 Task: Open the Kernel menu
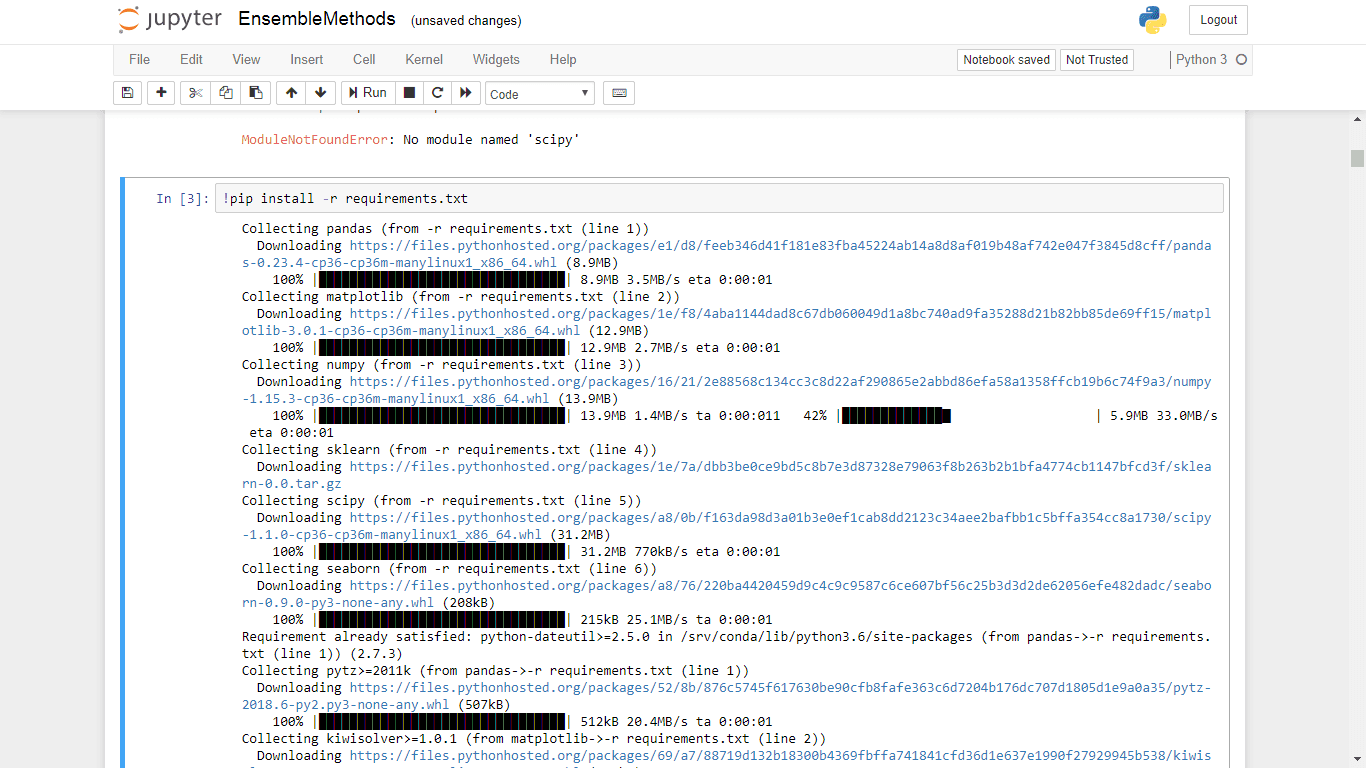tap(423, 60)
